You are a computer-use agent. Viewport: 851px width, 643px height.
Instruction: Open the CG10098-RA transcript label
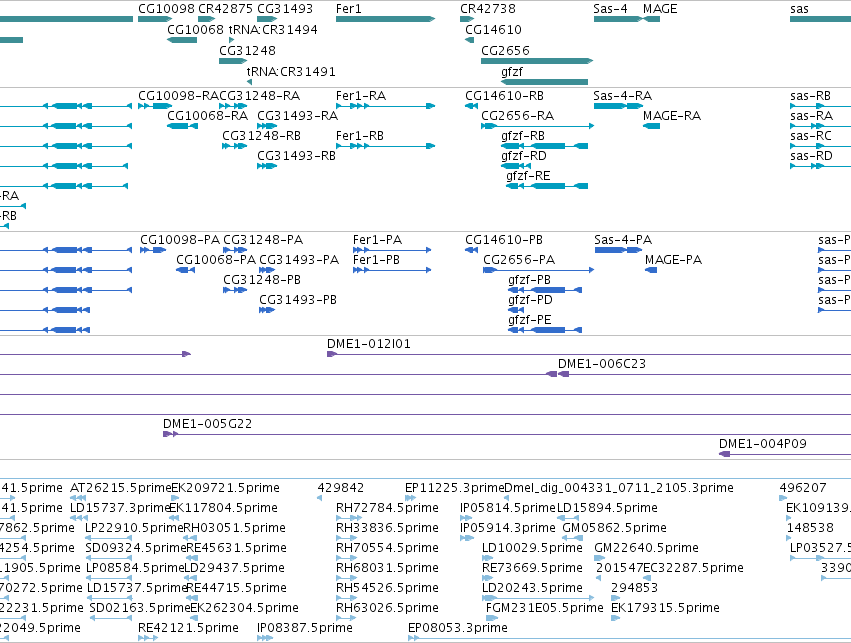coord(179,96)
